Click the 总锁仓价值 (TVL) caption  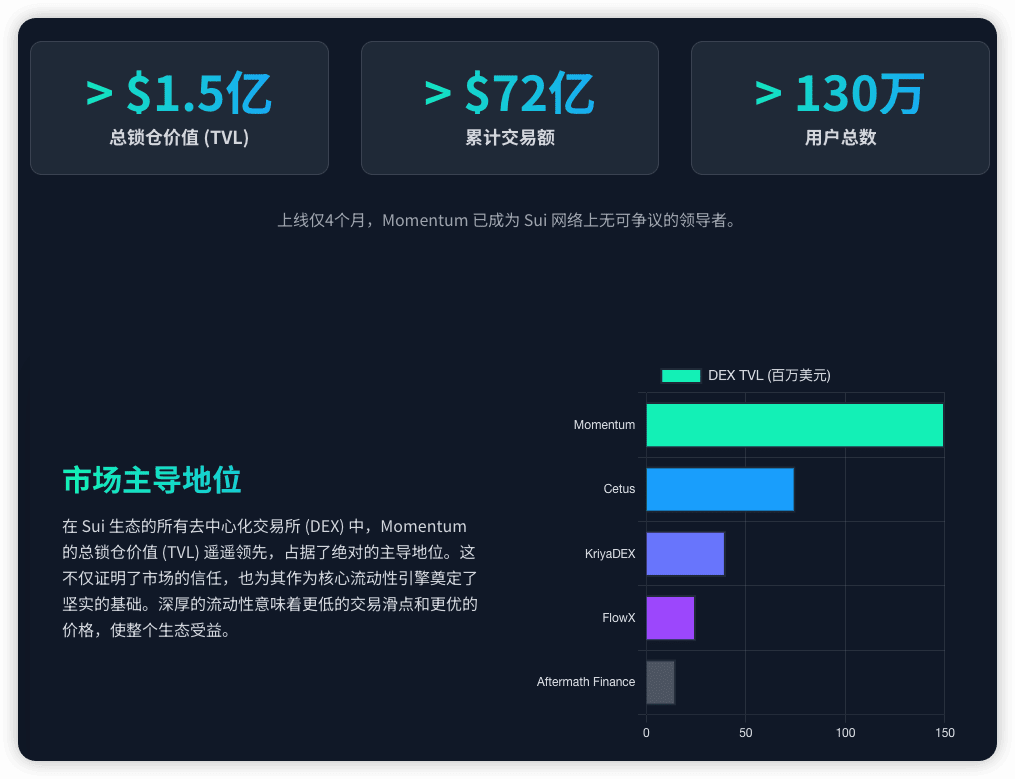tap(179, 137)
